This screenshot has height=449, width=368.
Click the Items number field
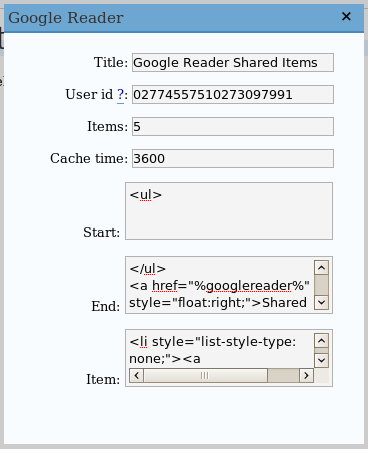coord(233,126)
